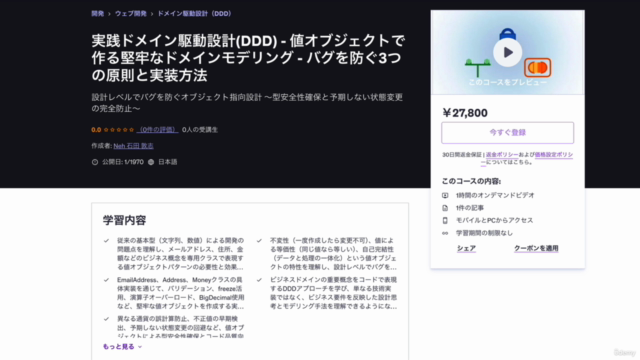
Task: Click first breadcrumb chevron after 開発
Action: 109,14
